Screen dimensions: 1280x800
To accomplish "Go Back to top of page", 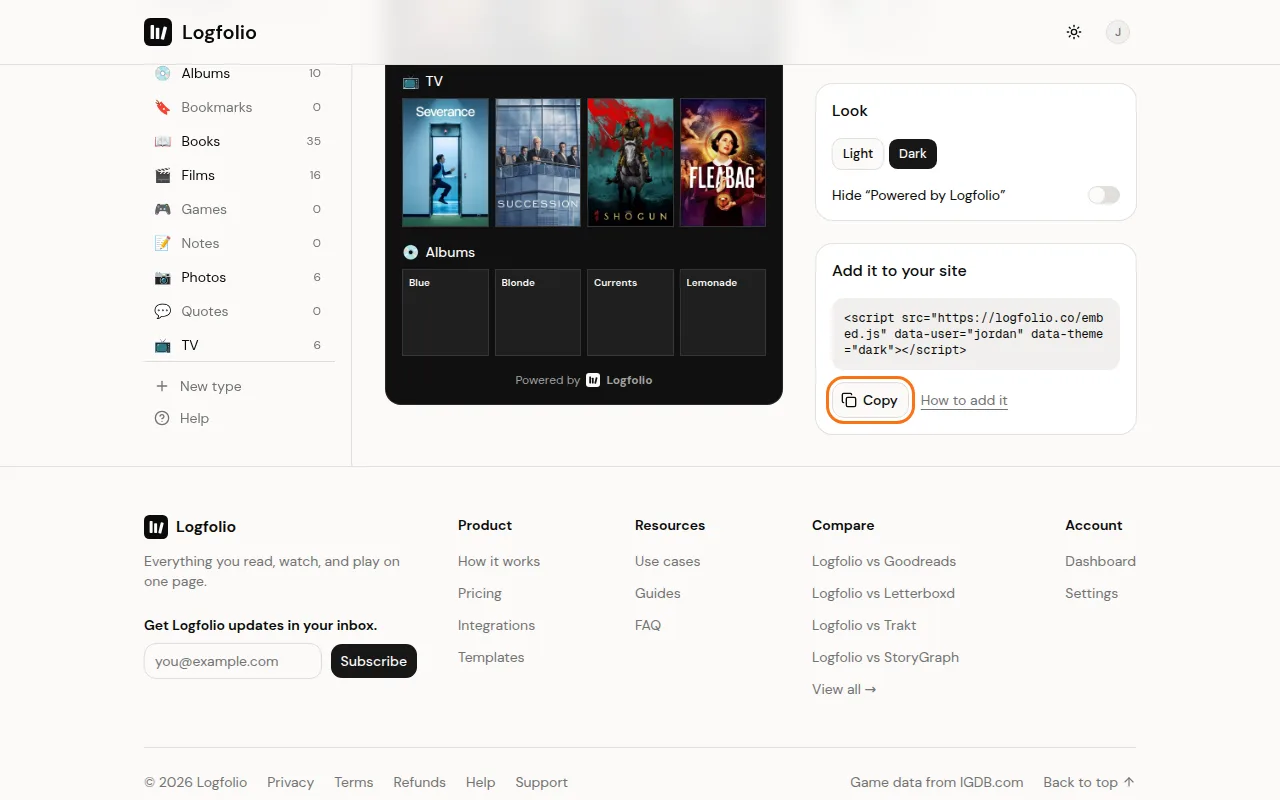I will tap(1089, 782).
